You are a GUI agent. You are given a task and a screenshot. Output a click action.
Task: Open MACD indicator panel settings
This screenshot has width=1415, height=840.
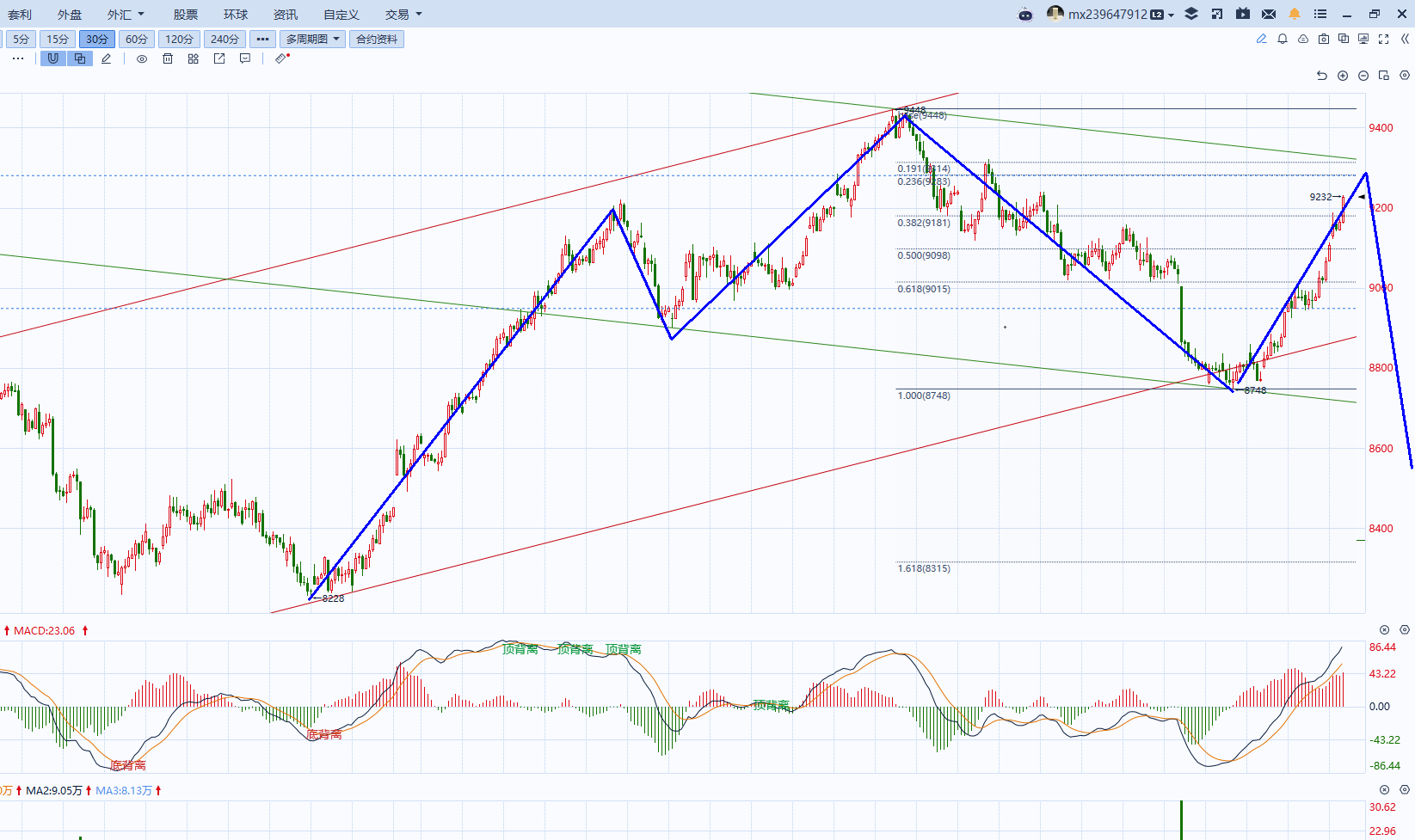[x=1405, y=630]
